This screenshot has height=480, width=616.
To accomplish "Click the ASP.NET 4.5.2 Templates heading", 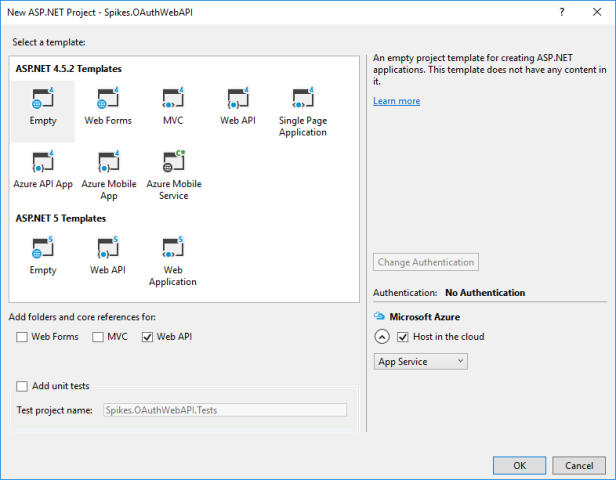I will [69, 69].
